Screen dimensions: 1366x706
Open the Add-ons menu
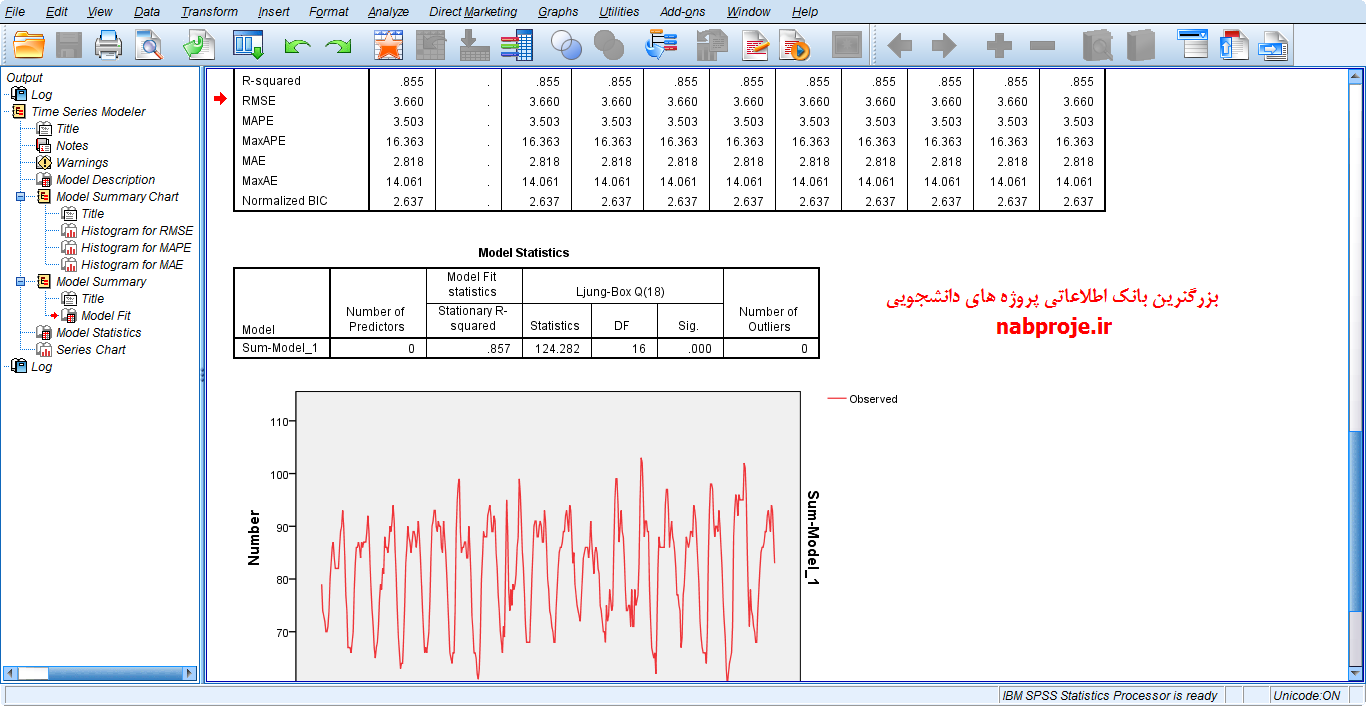(x=683, y=12)
